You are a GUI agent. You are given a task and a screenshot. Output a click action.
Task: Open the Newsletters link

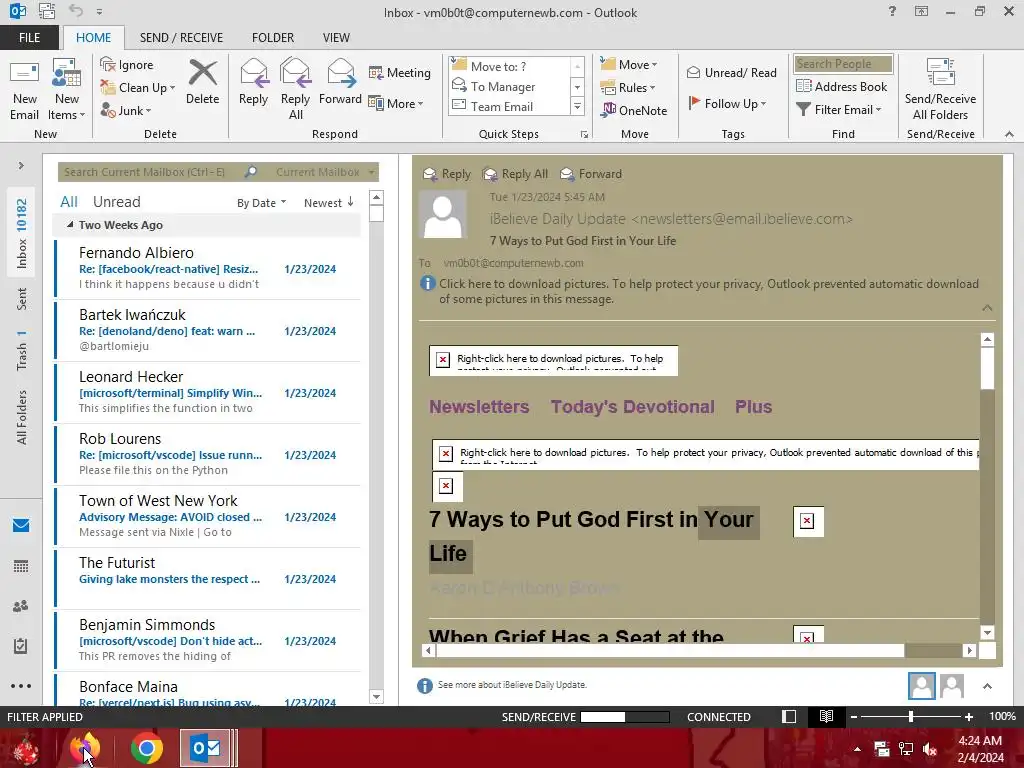tap(479, 407)
